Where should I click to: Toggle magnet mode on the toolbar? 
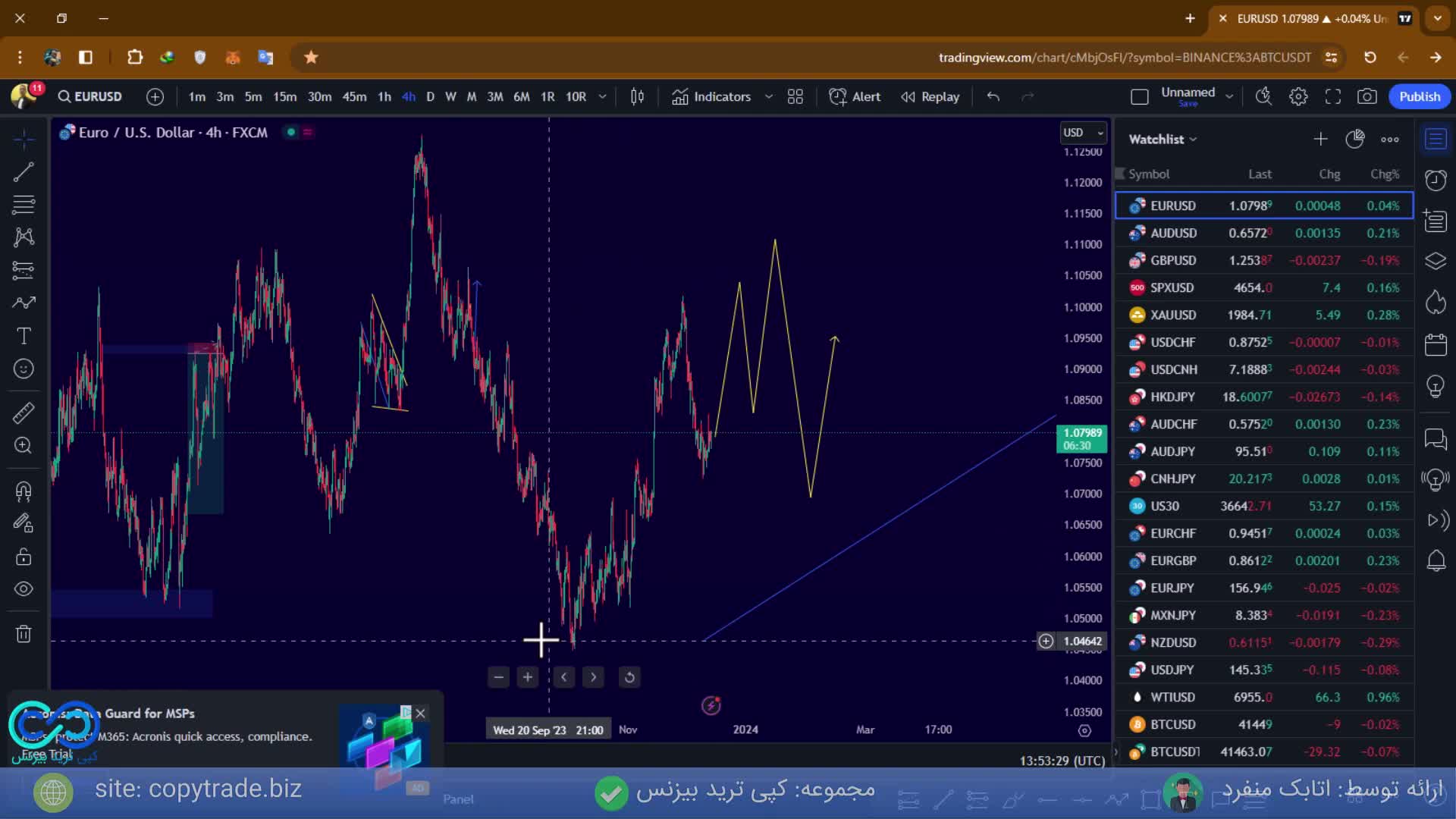click(x=24, y=491)
